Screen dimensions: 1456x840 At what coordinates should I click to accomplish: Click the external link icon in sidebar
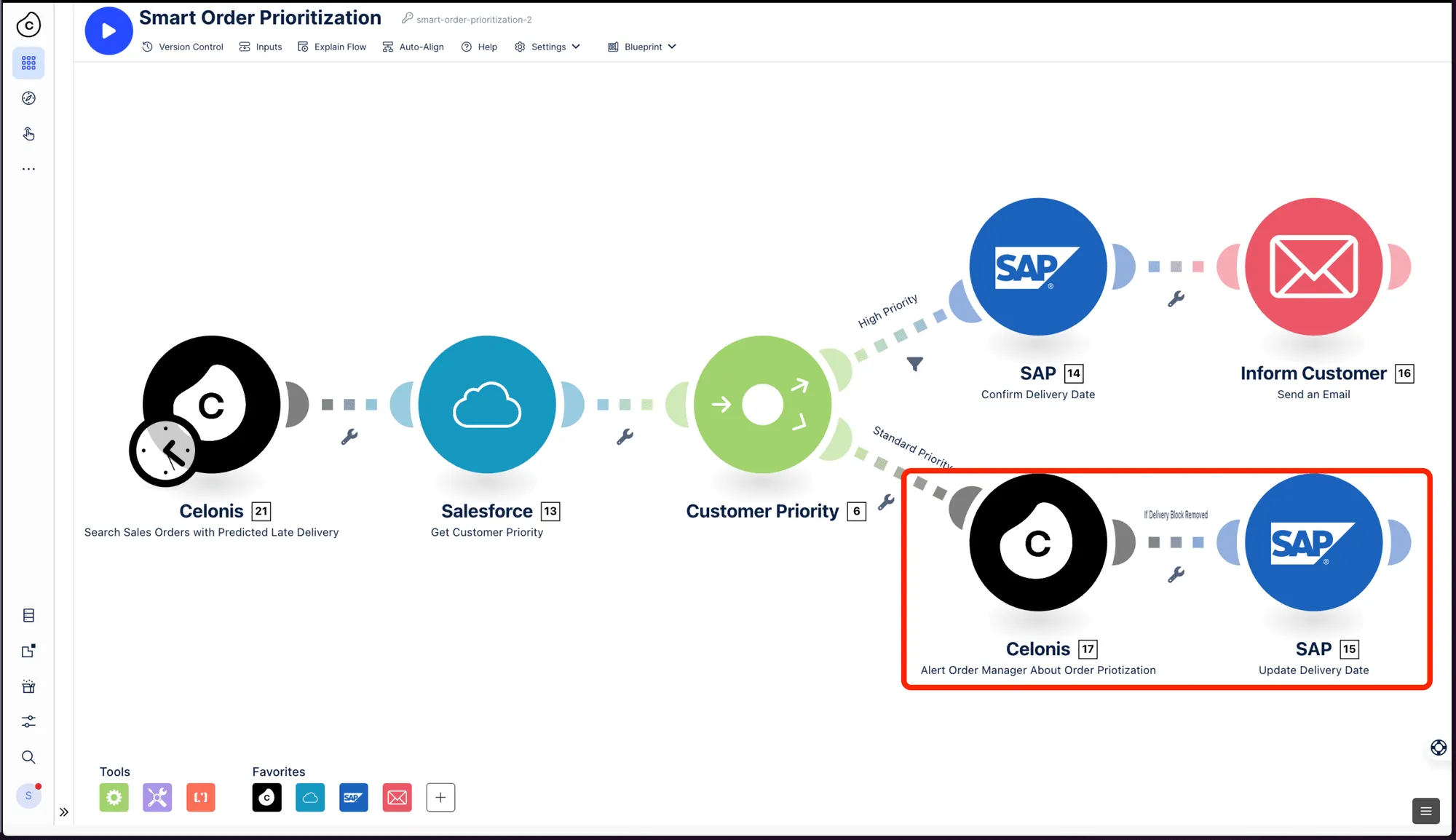coord(28,651)
